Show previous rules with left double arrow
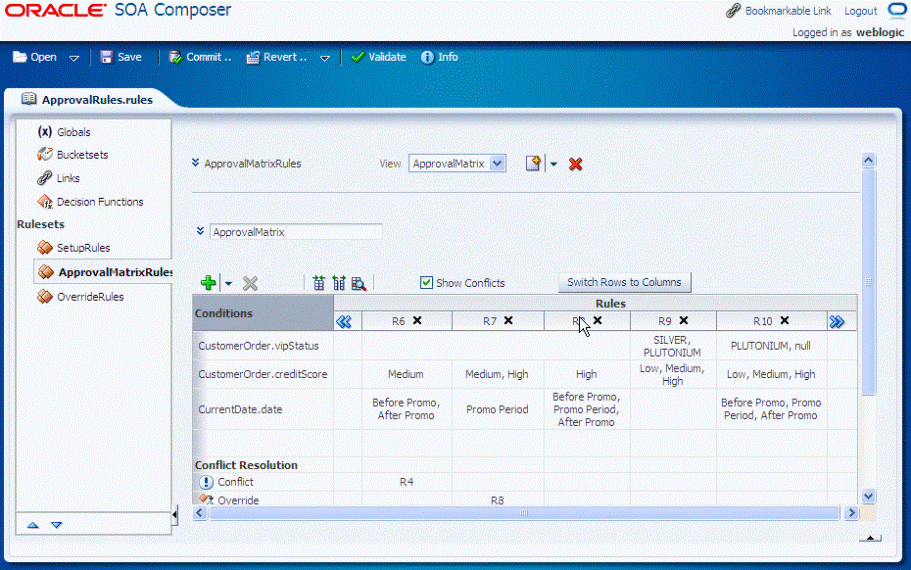Viewport: 911px width, 570px height. (x=344, y=321)
